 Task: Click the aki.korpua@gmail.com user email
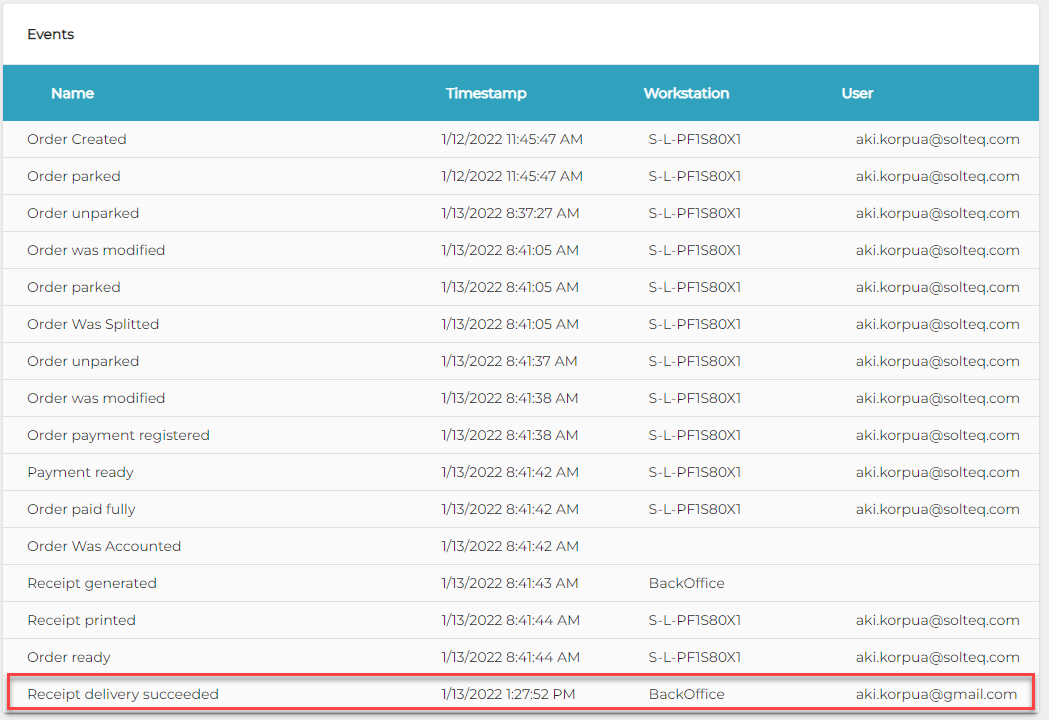point(936,694)
